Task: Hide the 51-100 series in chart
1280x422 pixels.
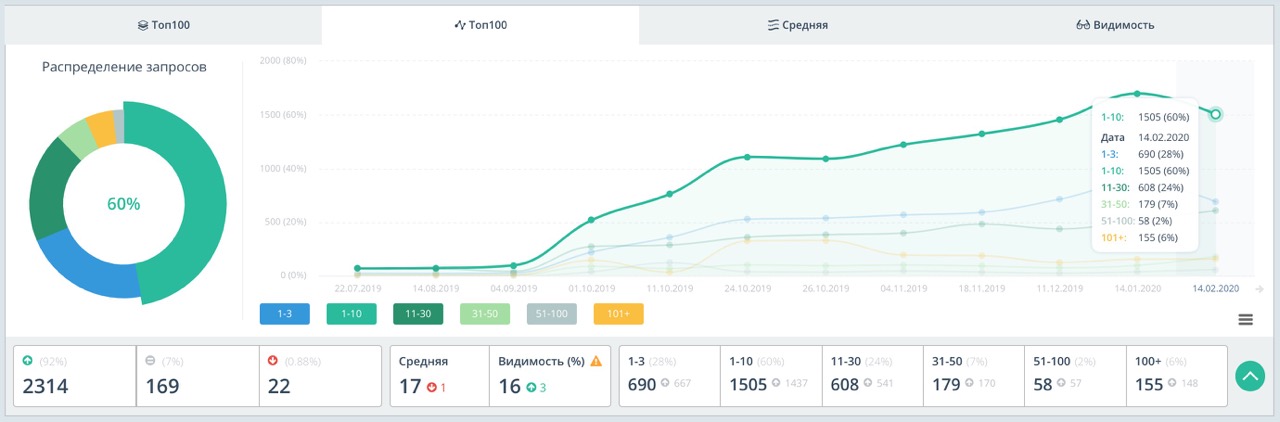Action: 552,314
